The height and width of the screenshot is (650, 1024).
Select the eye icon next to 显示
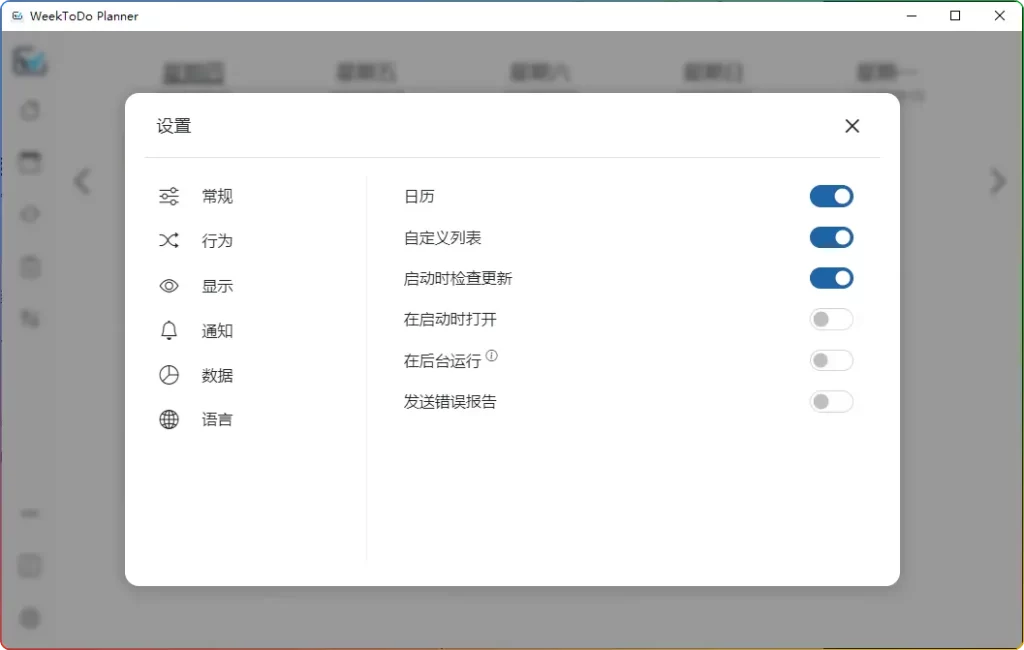pos(169,285)
